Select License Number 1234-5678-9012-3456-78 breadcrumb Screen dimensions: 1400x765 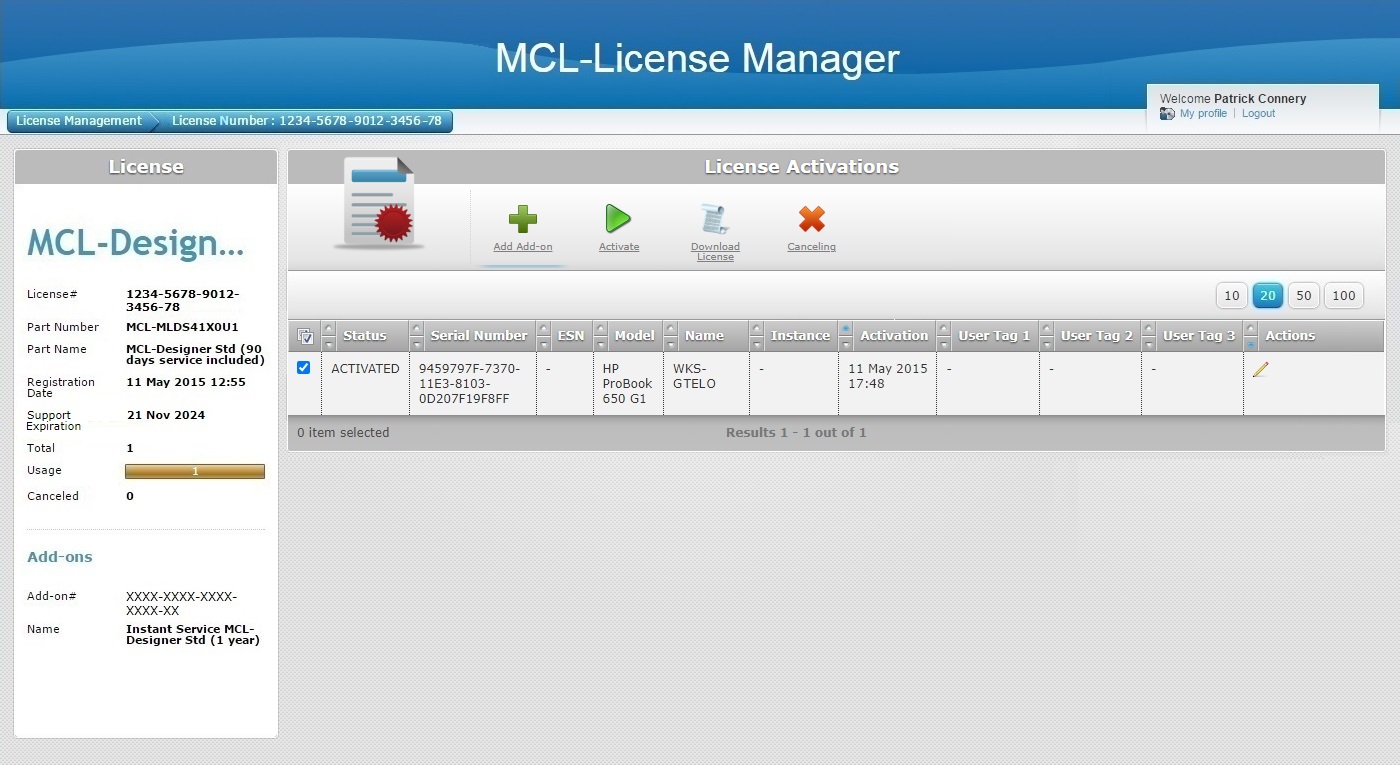pos(306,121)
